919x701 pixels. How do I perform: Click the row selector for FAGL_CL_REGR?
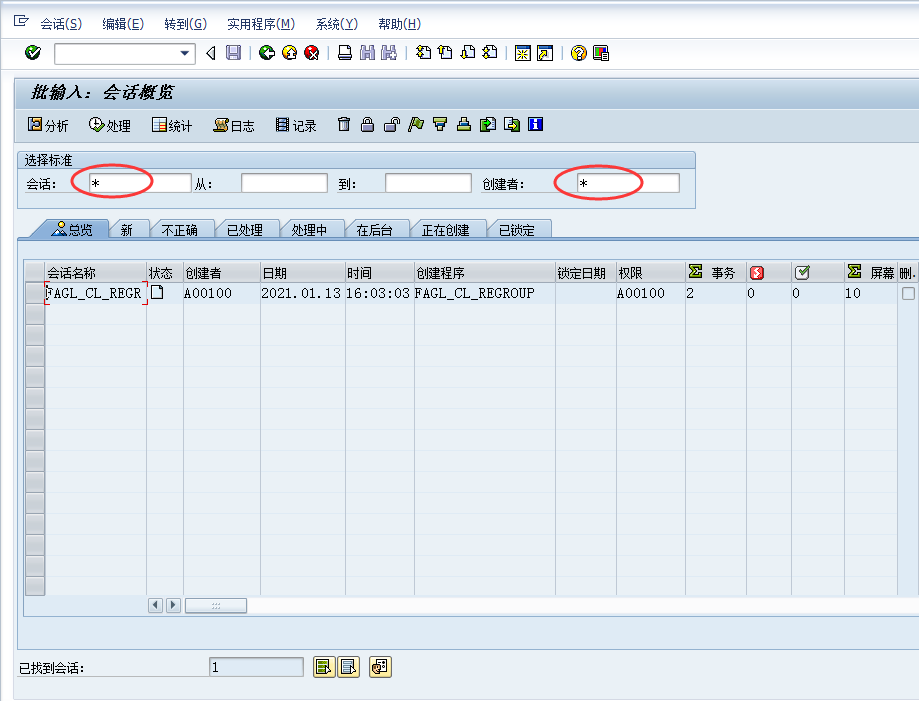click(x=35, y=293)
